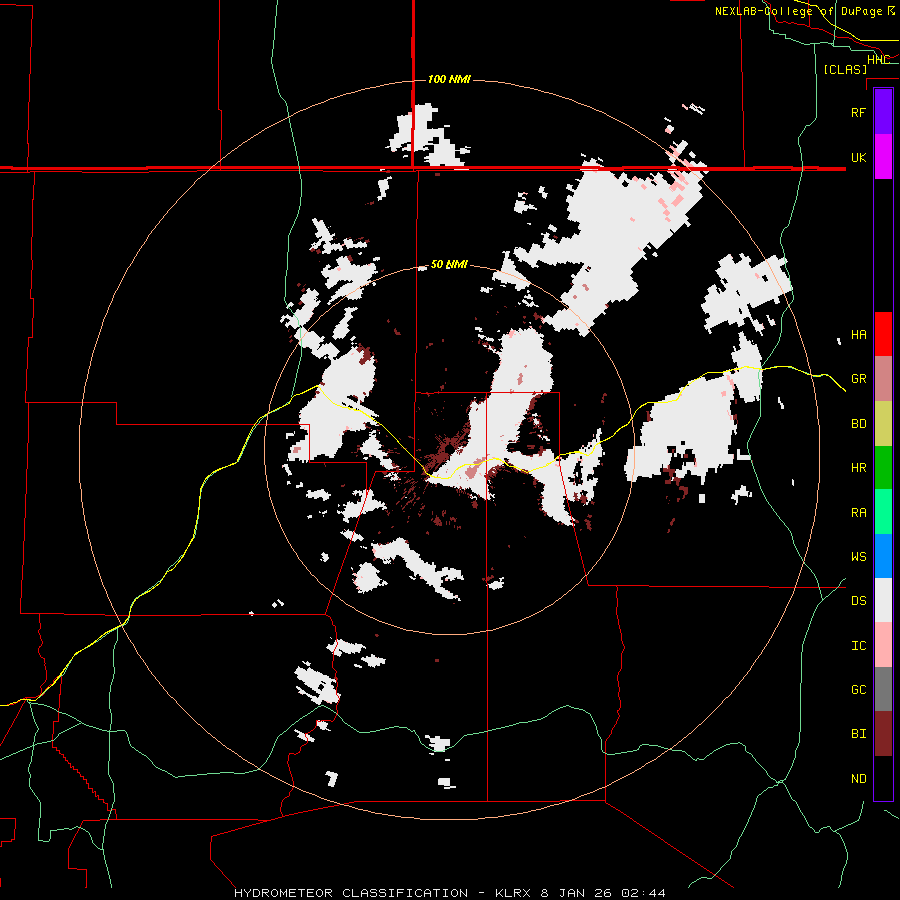The image size is (900, 900).
Task: Click the 'UK' legend label text
Action: 858,157
